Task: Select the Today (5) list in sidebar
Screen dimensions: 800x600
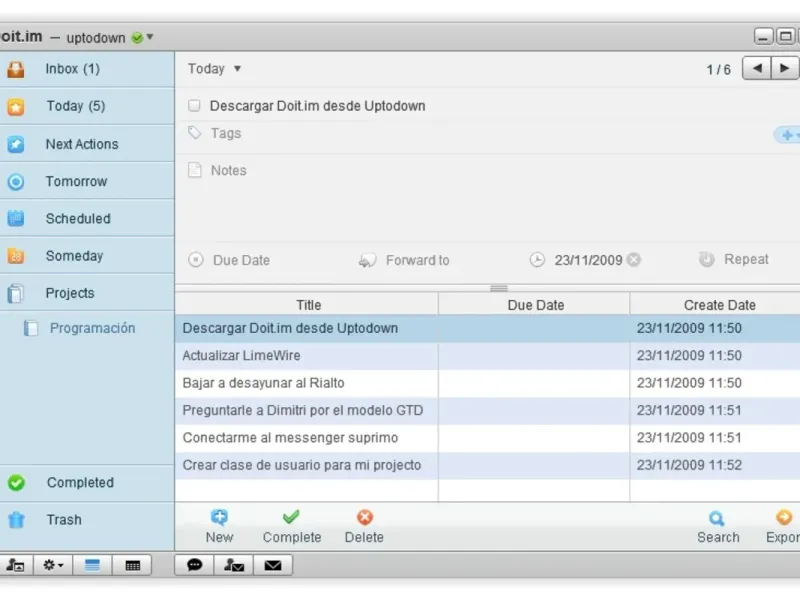Action: 87,106
